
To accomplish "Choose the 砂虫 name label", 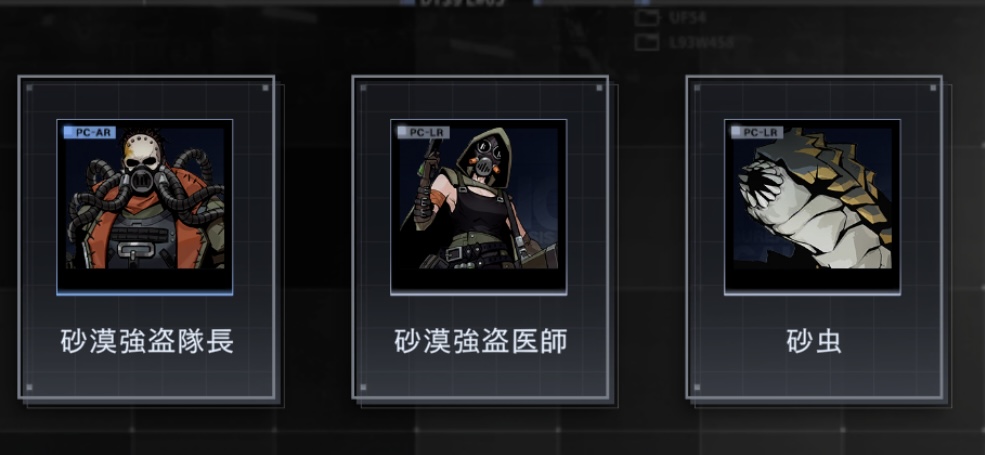I will click(814, 341).
